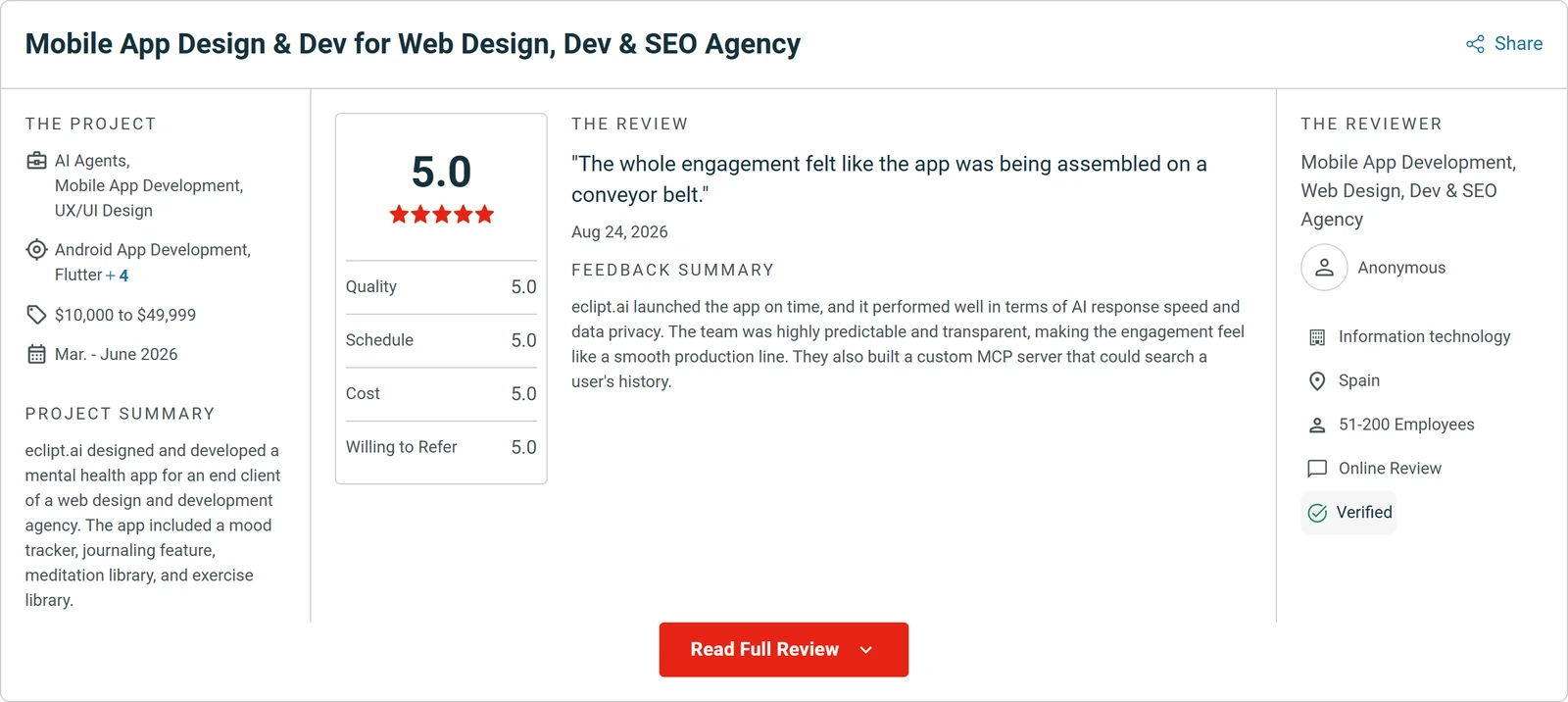Click the Cost rating row
Viewport: 1568px width, 702px height.
[x=441, y=394]
